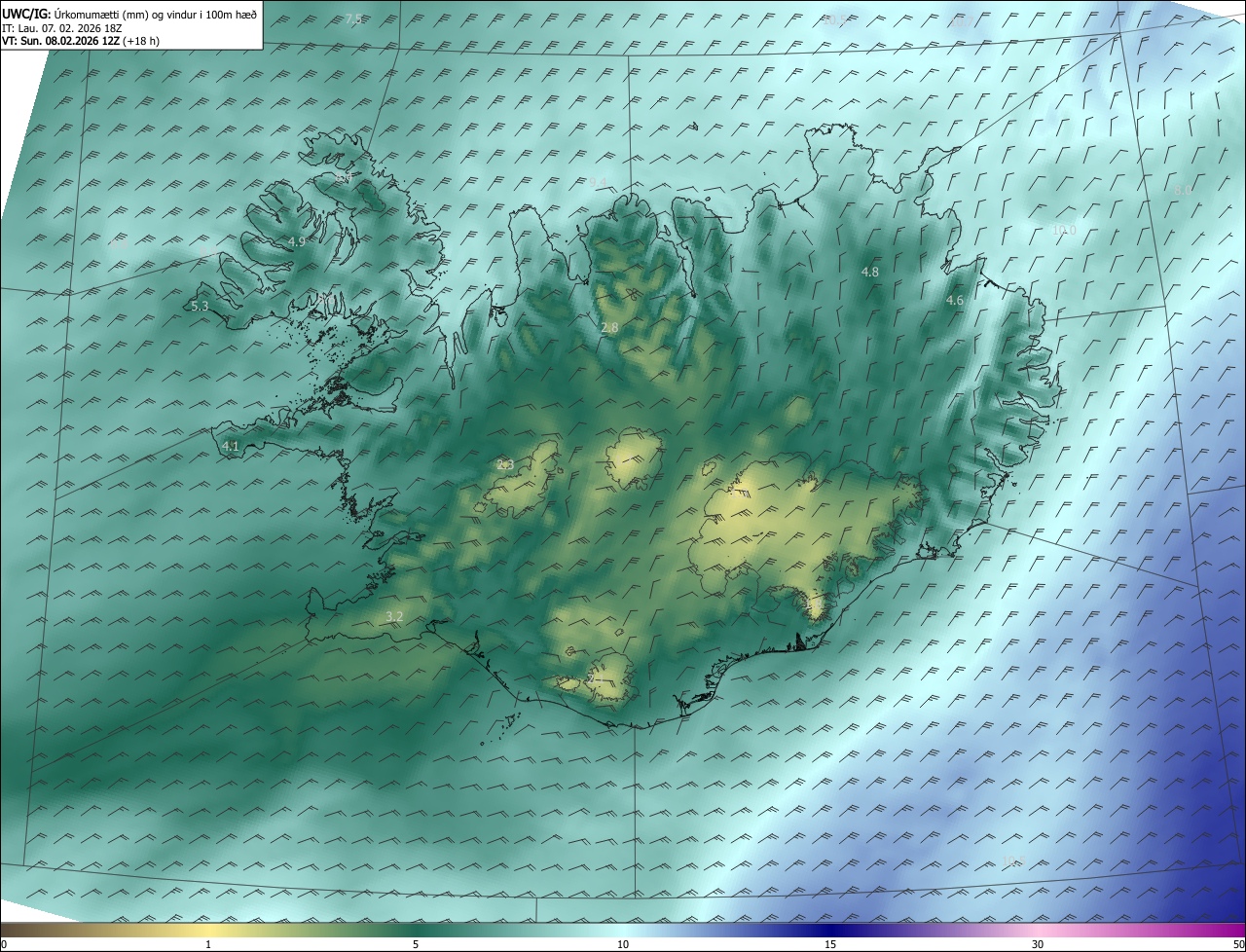1246x952 pixels.
Task: Click the "IT: Lau. 07. 02. 2026 18Z" line
Action: pos(61,28)
